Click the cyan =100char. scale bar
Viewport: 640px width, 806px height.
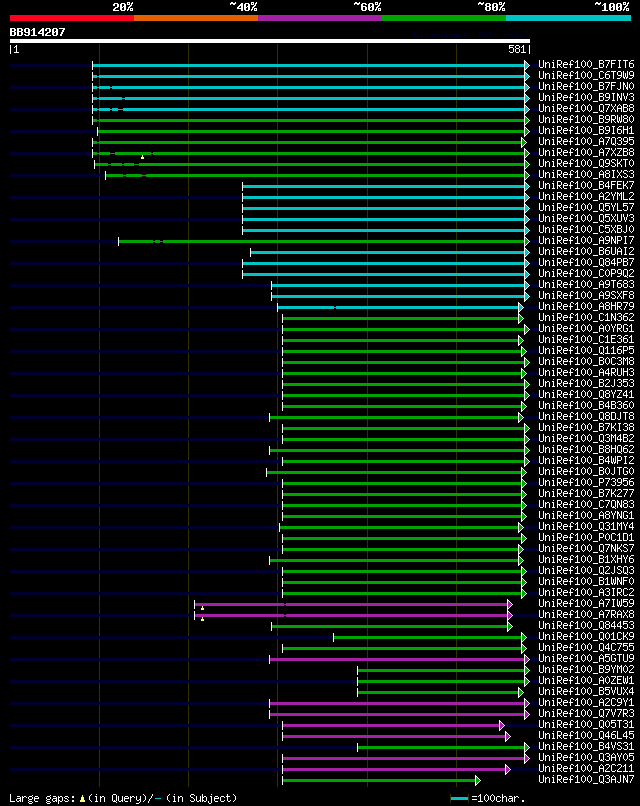[x=459, y=799]
